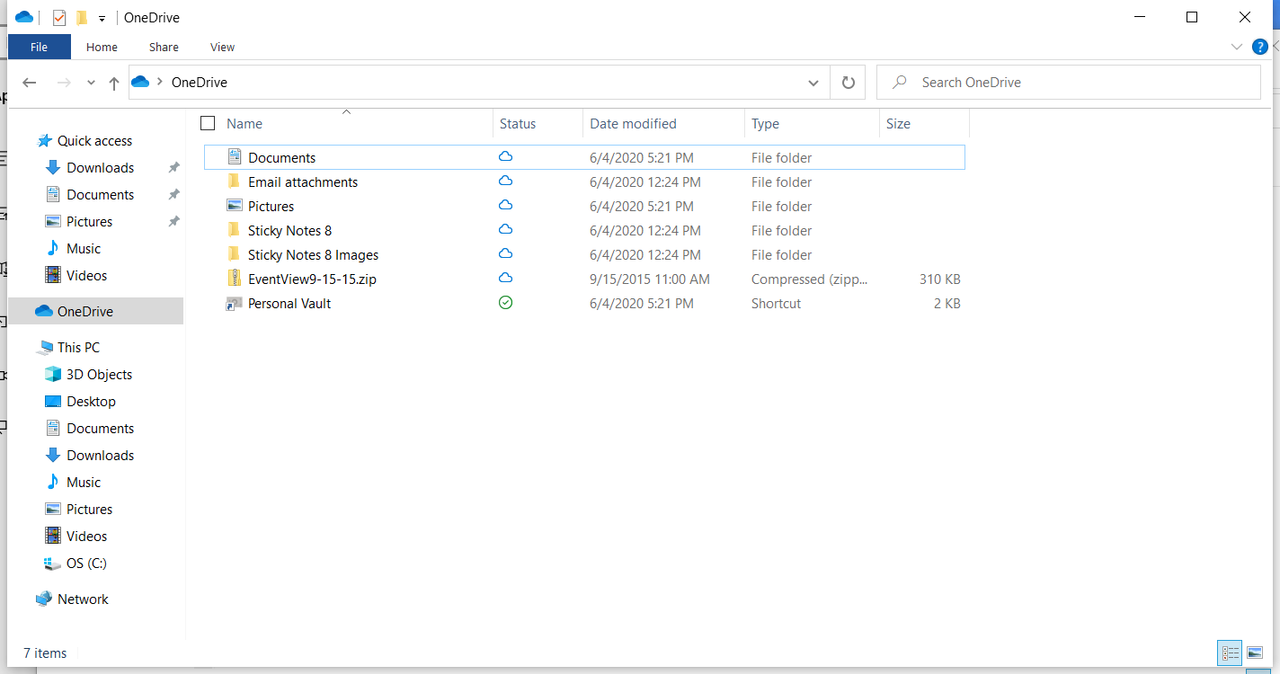This screenshot has height=674, width=1280.
Task: Open pinned Downloads under Quick access
Action: coord(100,168)
